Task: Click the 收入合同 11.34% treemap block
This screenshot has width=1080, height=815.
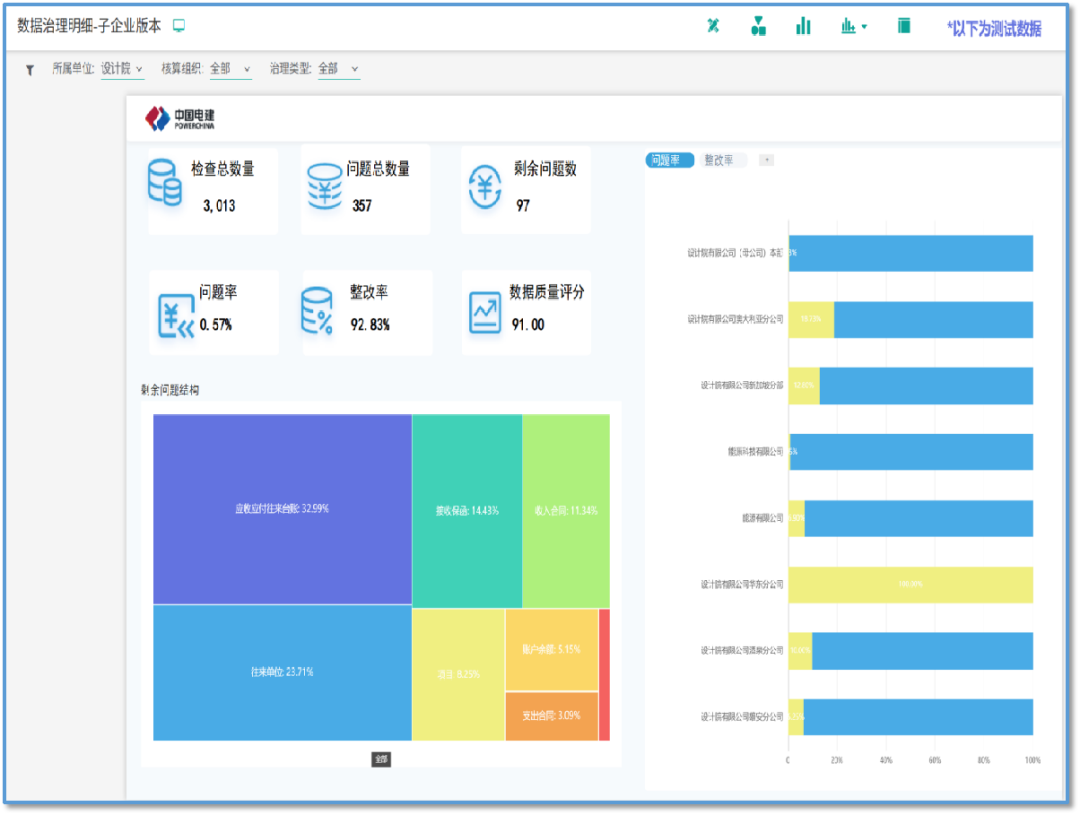Action: click(x=566, y=510)
